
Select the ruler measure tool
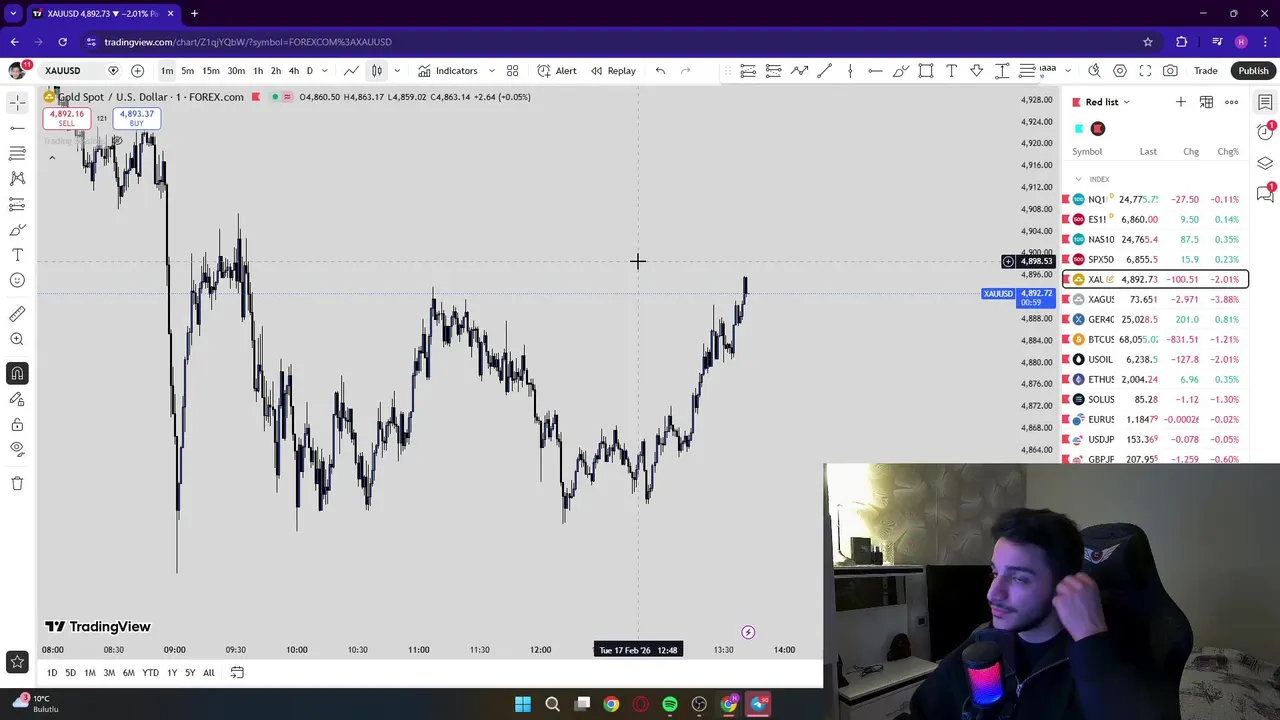pos(17,314)
